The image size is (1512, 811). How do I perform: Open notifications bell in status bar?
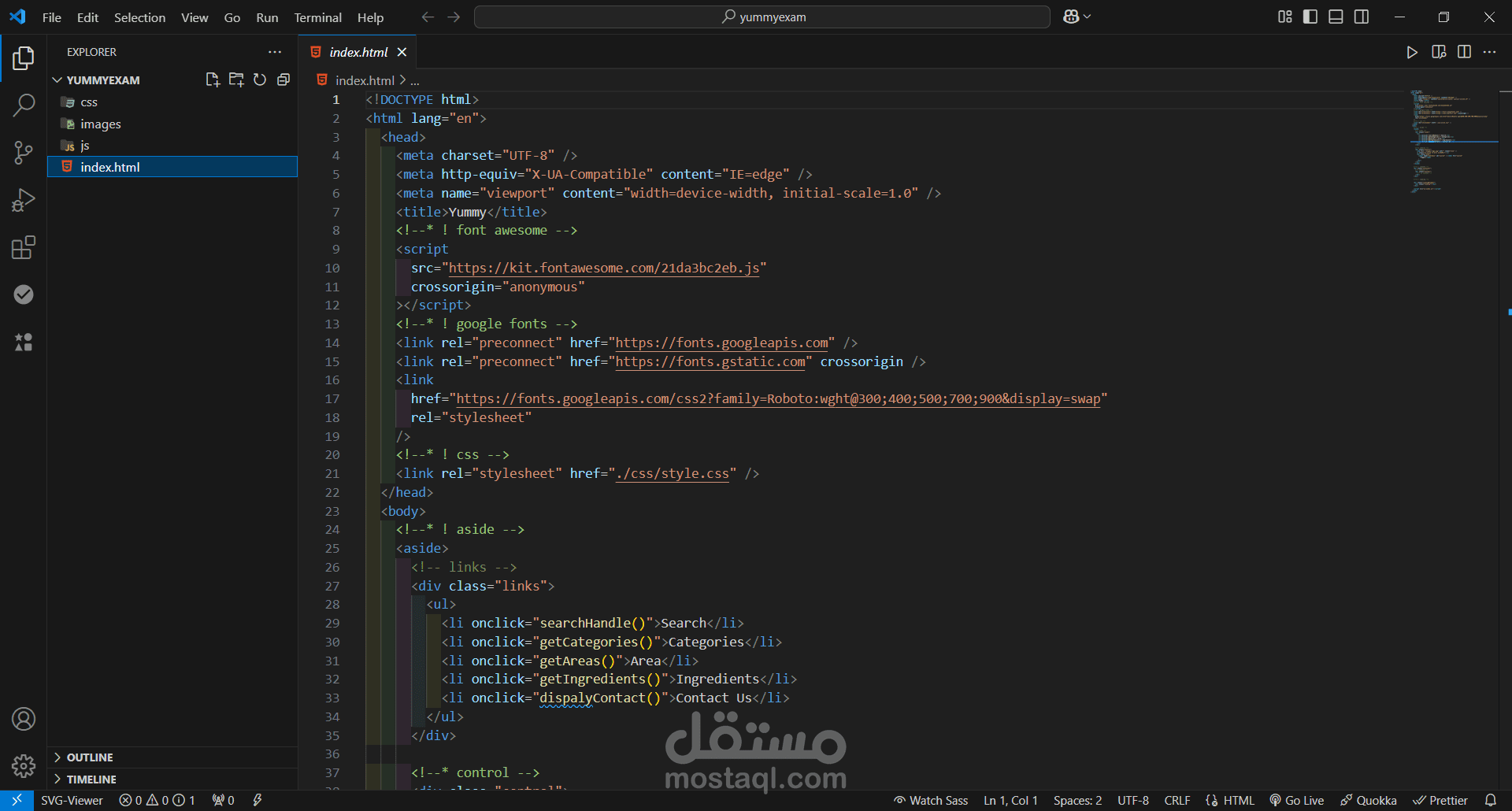(1490, 800)
